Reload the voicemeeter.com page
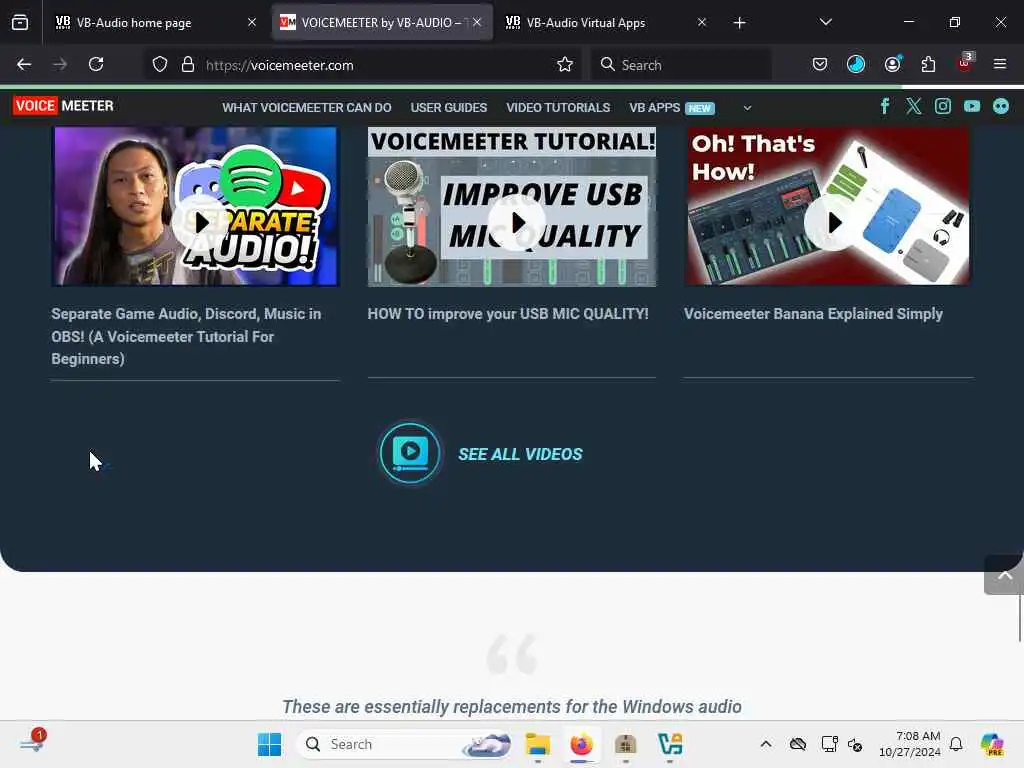1024x768 pixels. pos(96,64)
